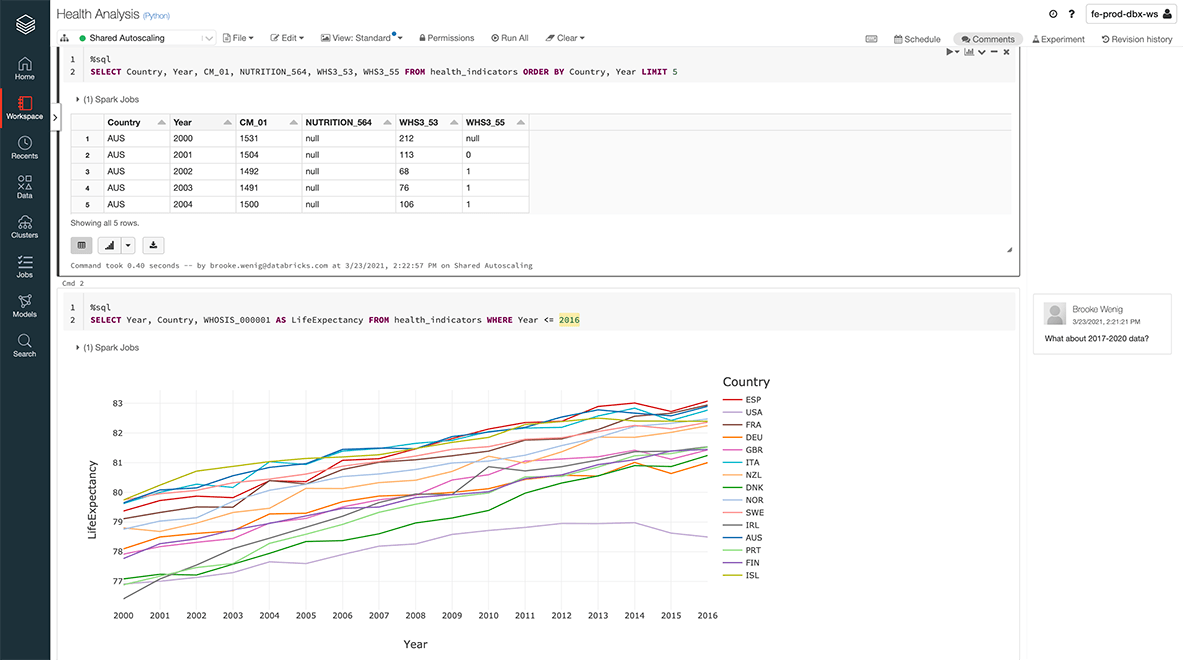Toggle the USA series in chart legend

[x=753, y=412]
